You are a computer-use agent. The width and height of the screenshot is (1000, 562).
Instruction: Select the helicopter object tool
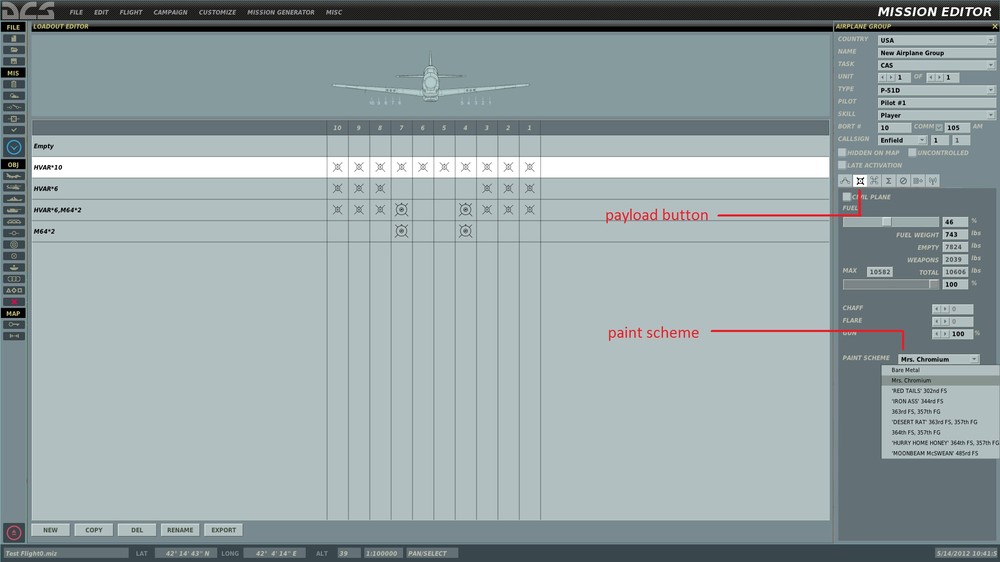[13, 188]
